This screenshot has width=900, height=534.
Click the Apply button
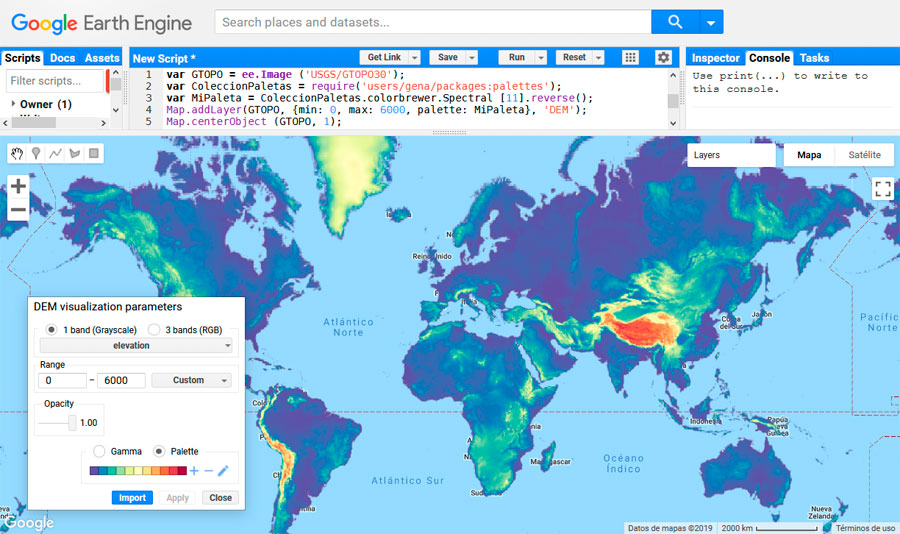point(177,498)
